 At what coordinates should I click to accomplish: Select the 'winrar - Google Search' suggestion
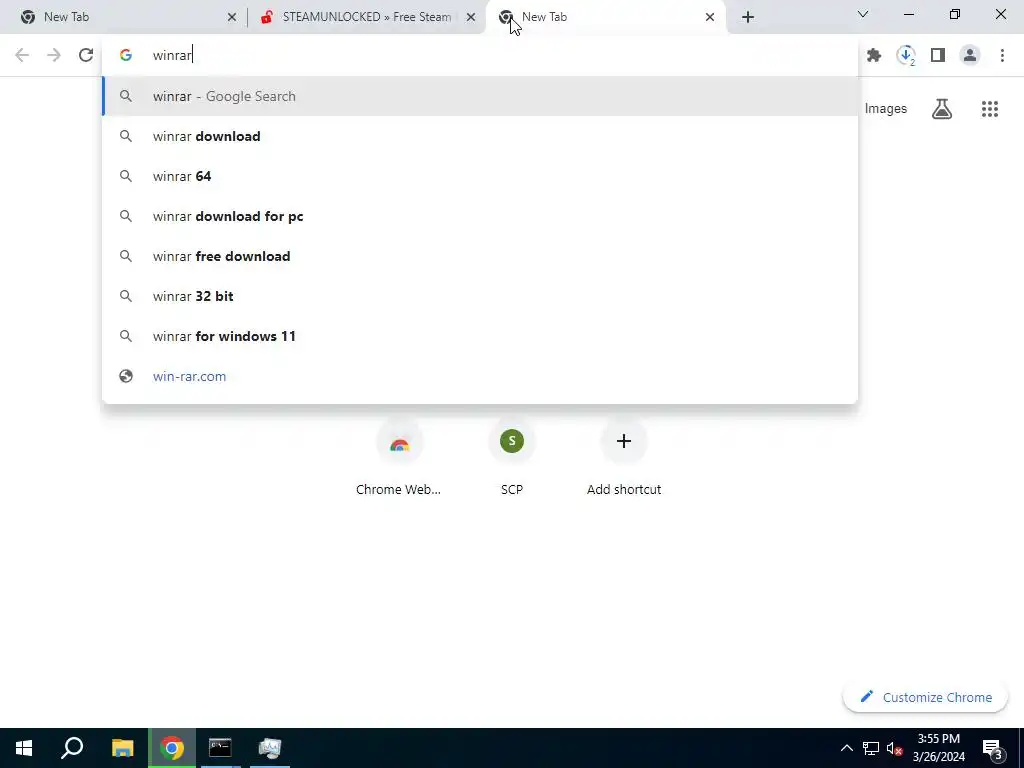(480, 96)
